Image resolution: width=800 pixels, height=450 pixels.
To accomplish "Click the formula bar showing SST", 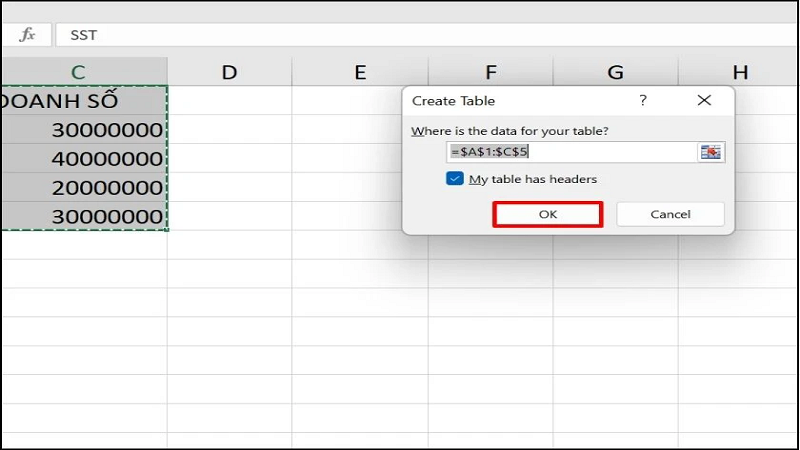I will point(400,35).
